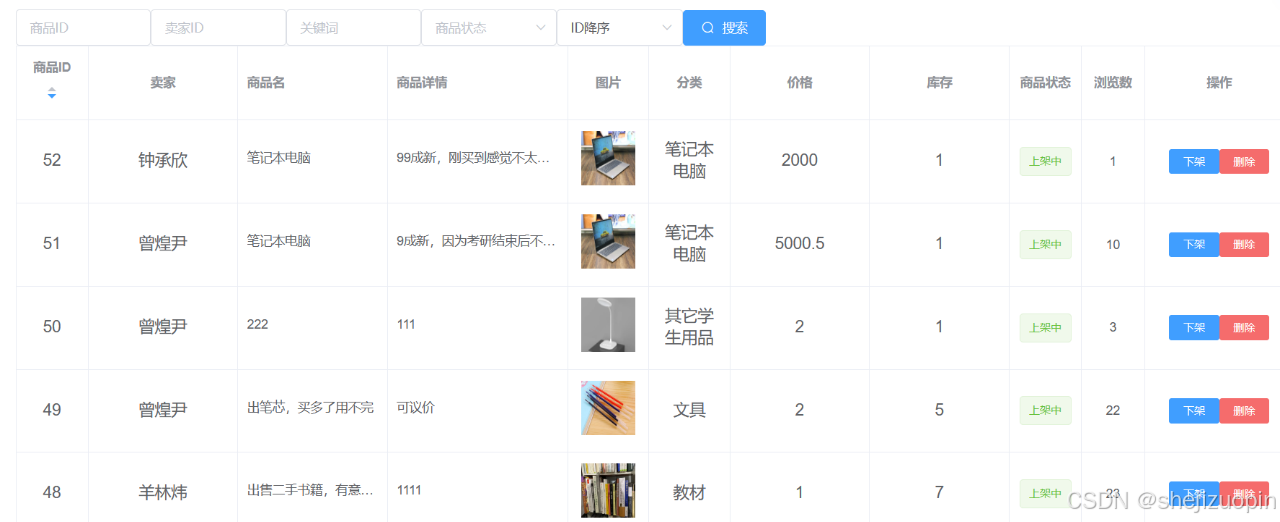Click the blue 搜索 button

click(724, 28)
